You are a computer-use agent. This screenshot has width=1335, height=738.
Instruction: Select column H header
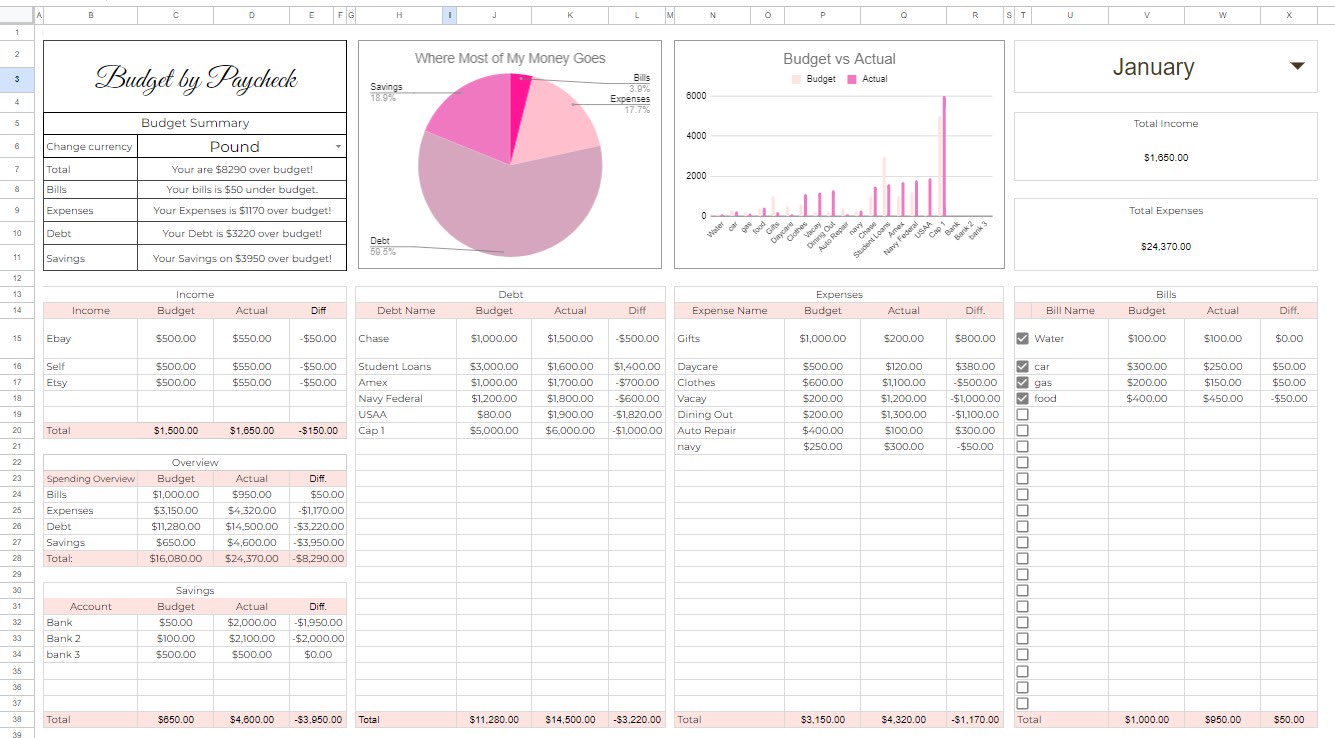(400, 15)
